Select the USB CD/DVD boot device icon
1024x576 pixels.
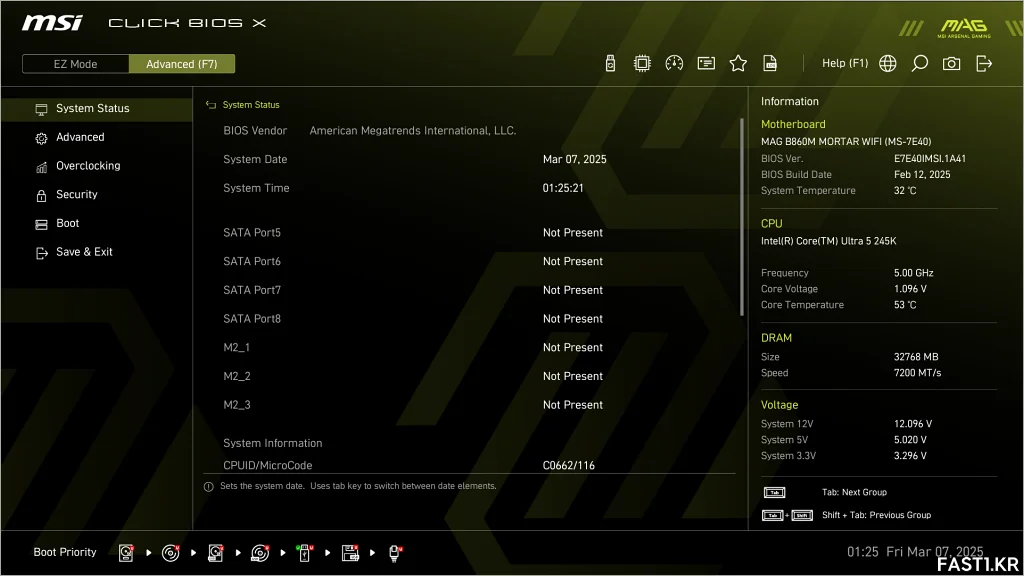[260, 552]
